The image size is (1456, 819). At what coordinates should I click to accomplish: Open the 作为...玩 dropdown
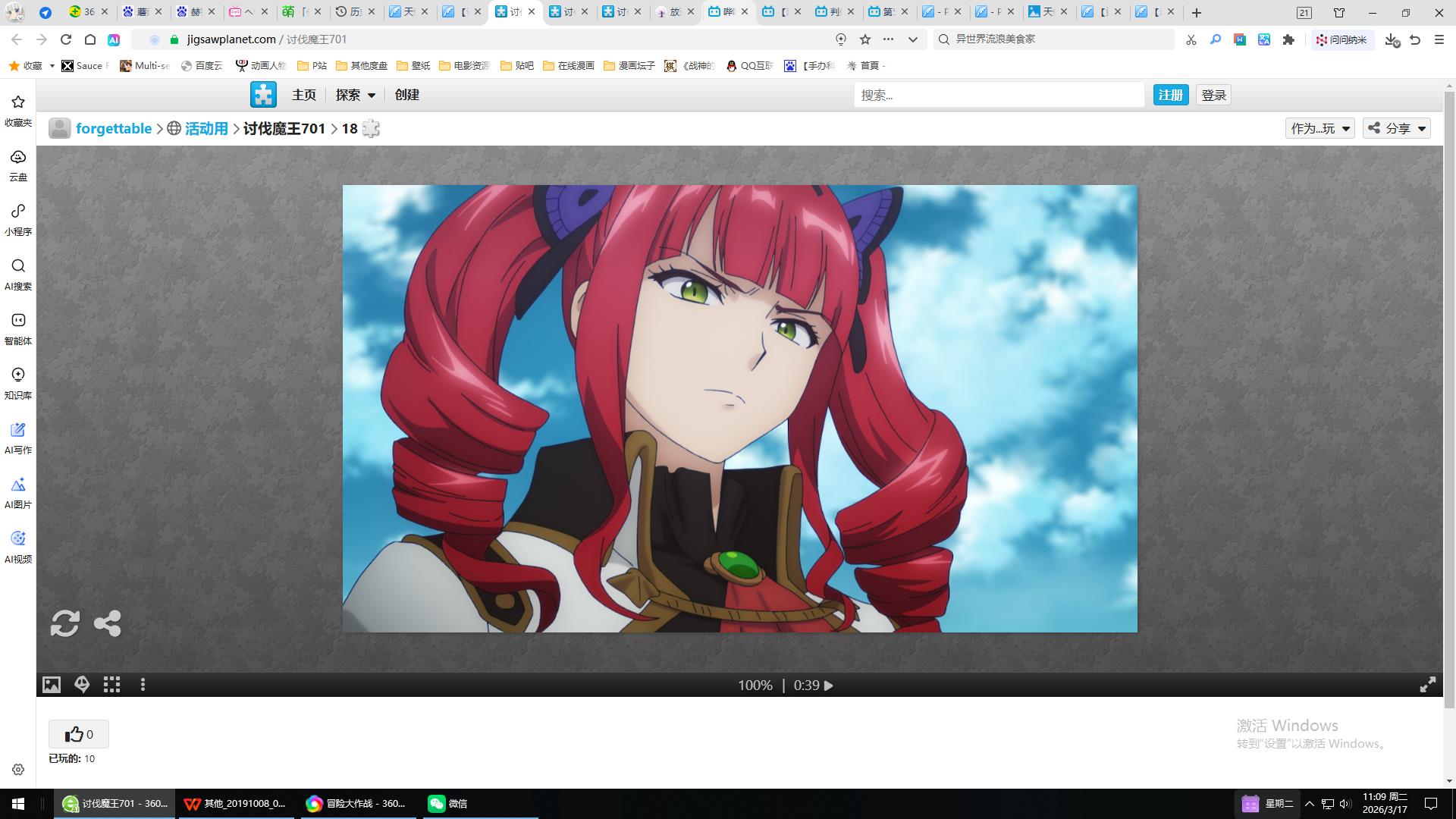(1319, 128)
